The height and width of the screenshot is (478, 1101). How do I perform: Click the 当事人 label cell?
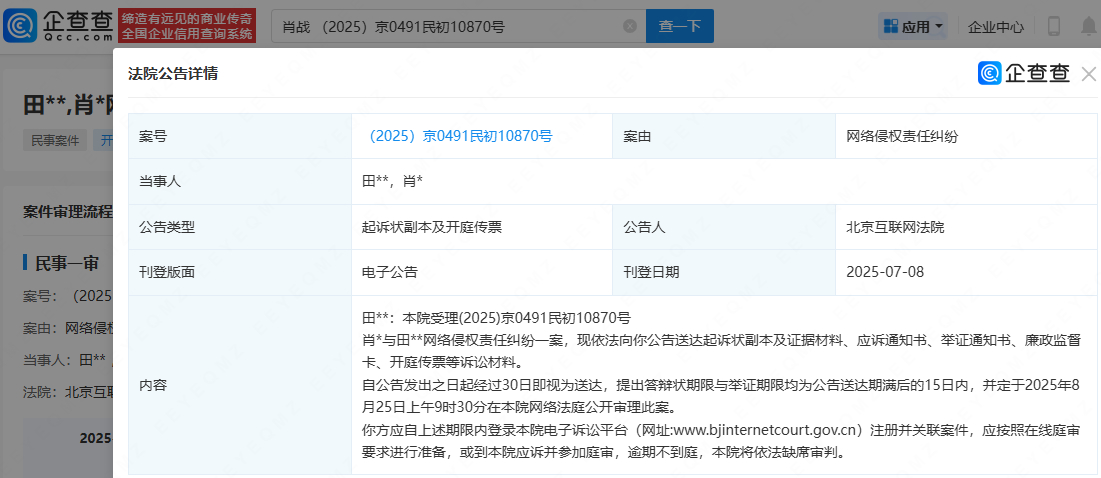tap(240, 182)
